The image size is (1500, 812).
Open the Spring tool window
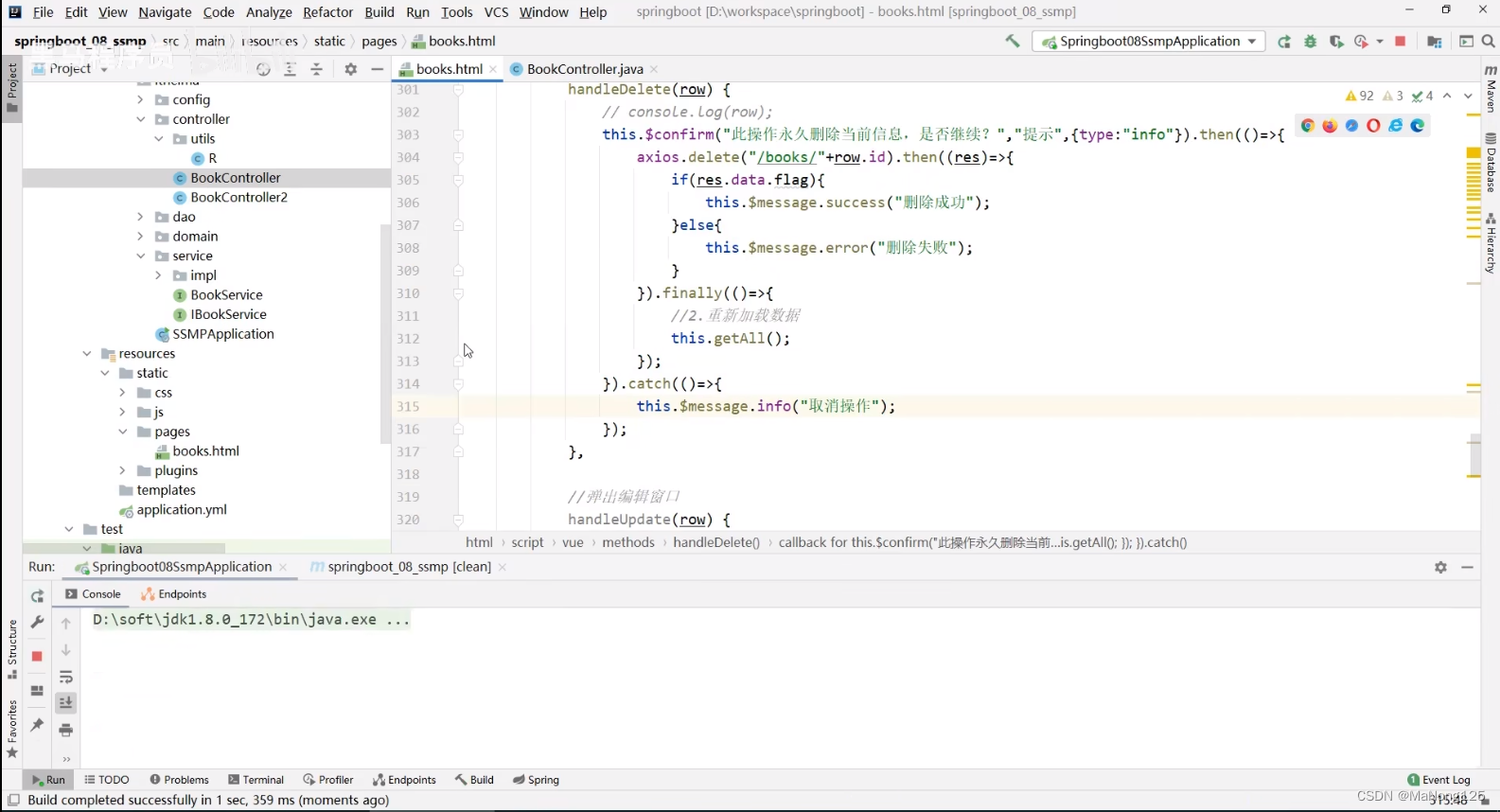pos(536,780)
